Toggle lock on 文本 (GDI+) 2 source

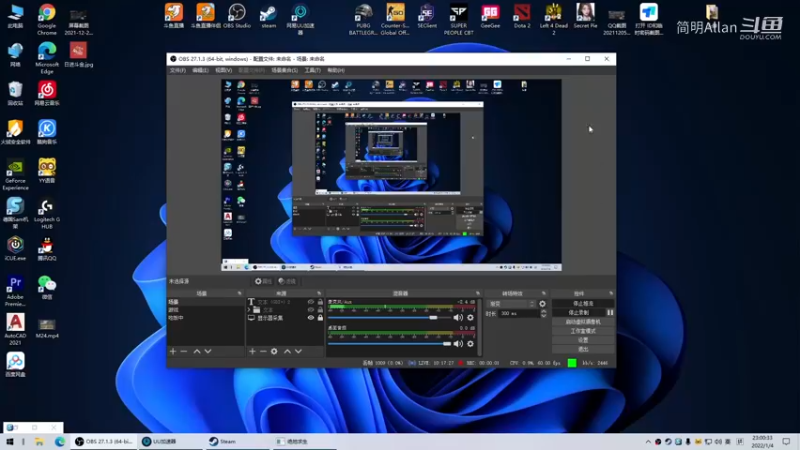point(320,302)
